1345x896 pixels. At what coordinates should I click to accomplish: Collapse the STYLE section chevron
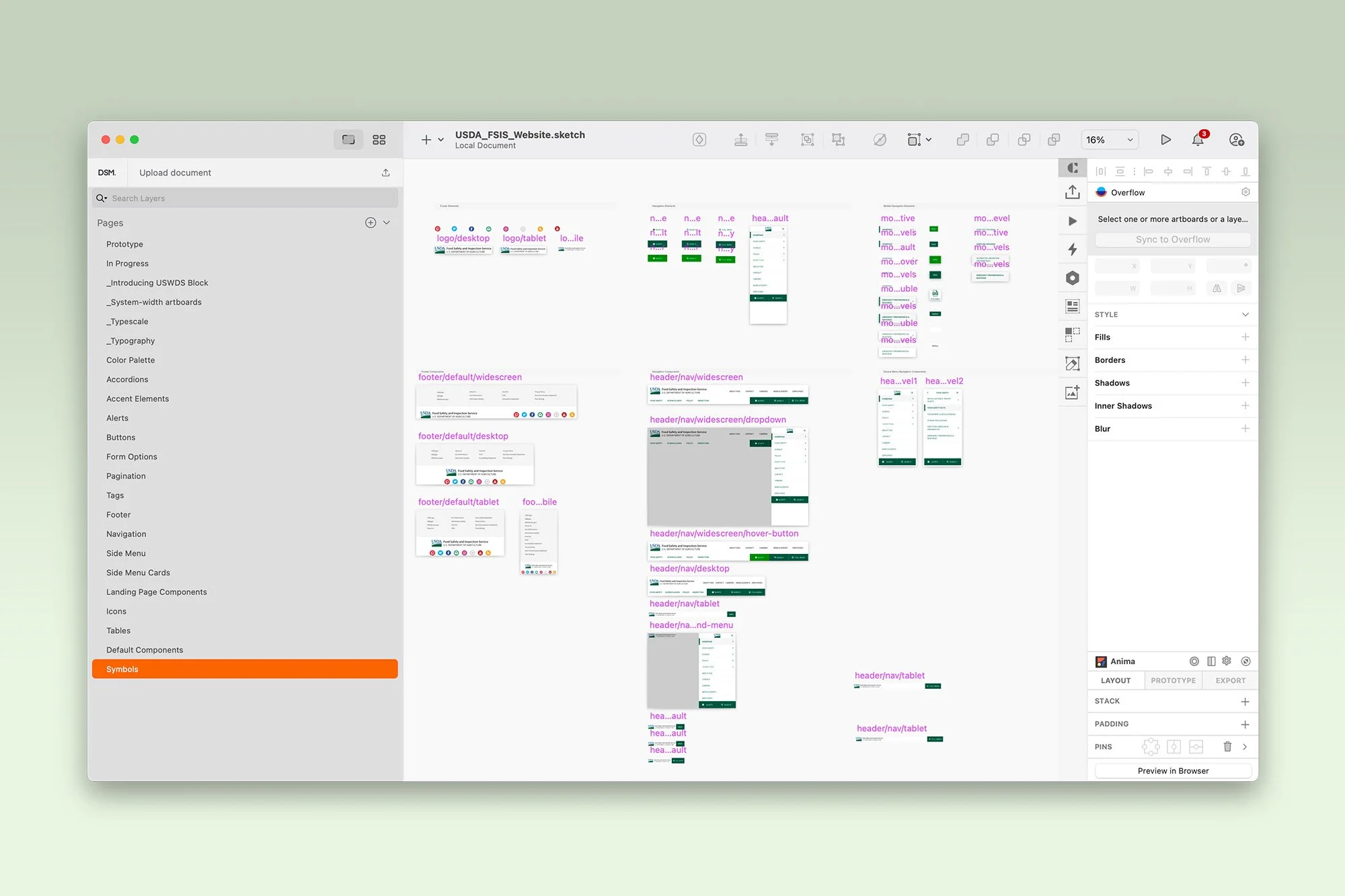click(1245, 315)
